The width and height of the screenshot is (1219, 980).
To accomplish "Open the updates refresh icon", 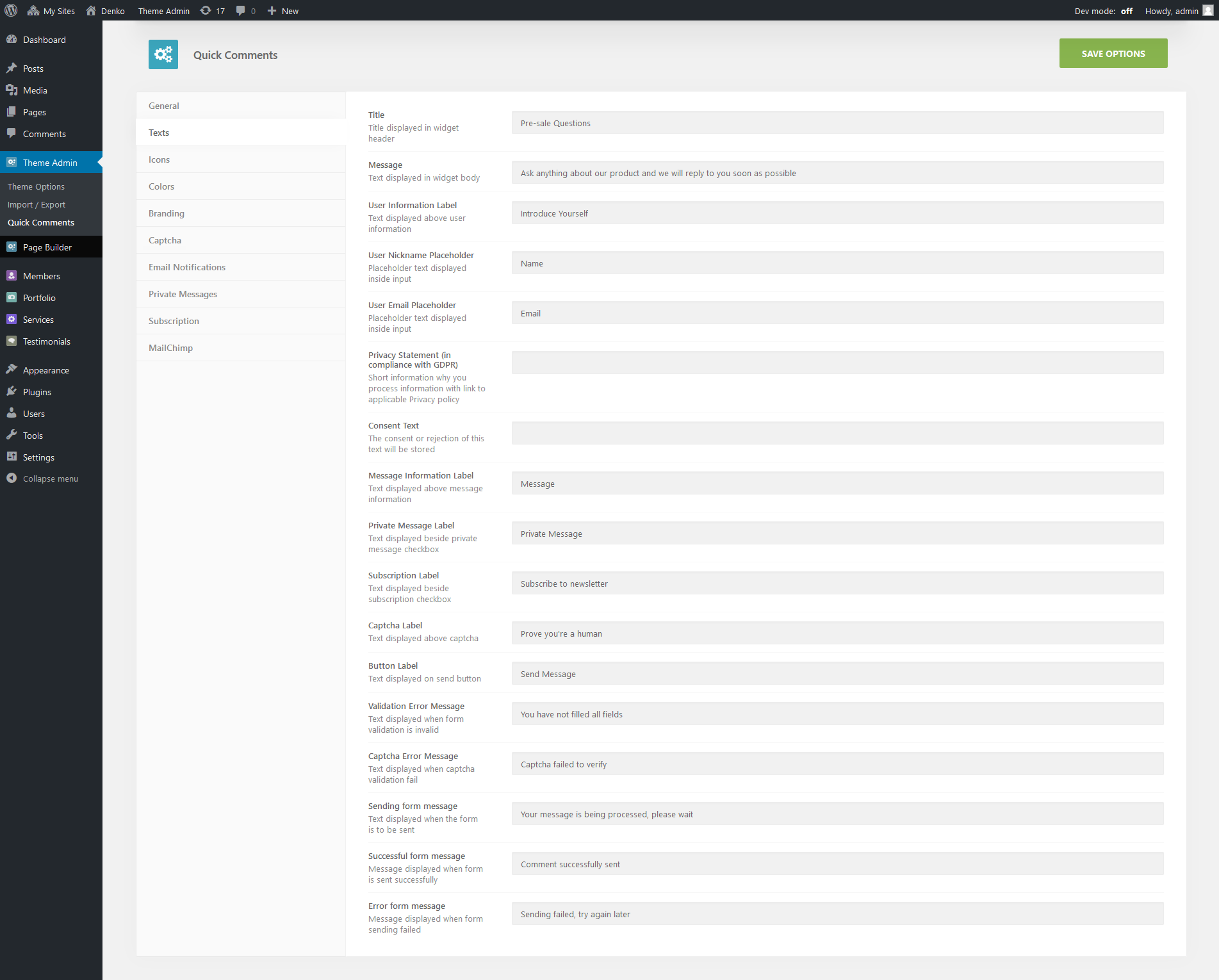I will pos(206,10).
